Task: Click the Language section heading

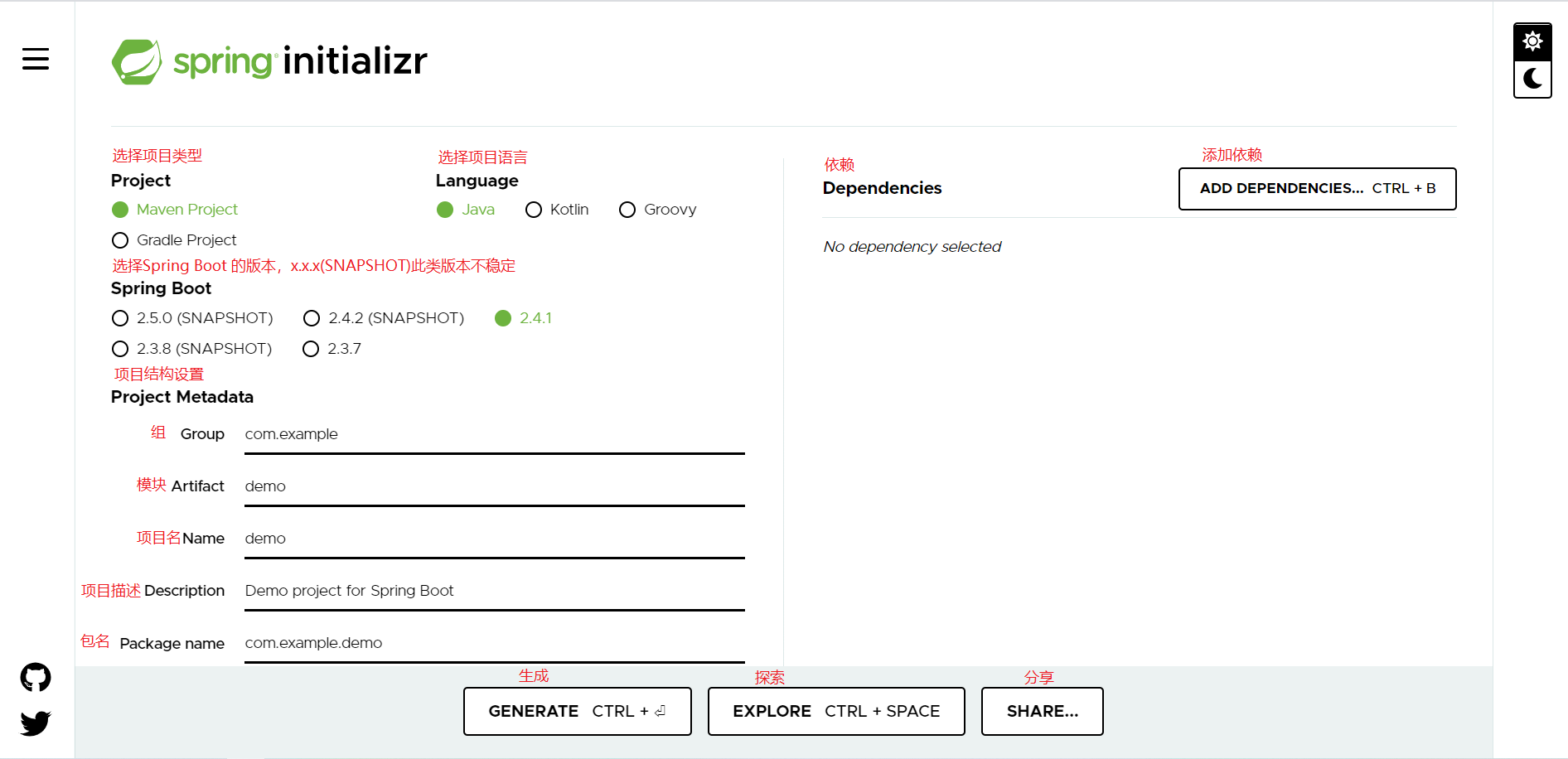Action: tap(477, 181)
